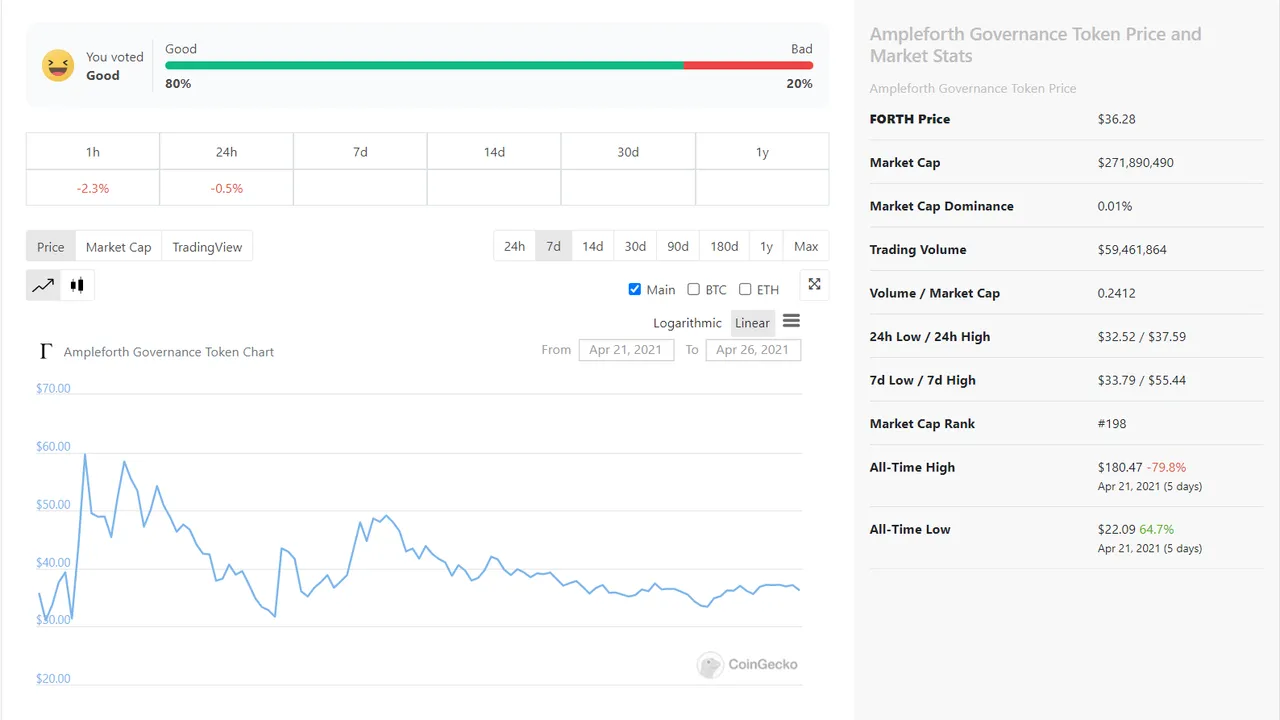Click Ampleforth Governance Token Chart title
This screenshot has height=720, width=1280.
168,352
